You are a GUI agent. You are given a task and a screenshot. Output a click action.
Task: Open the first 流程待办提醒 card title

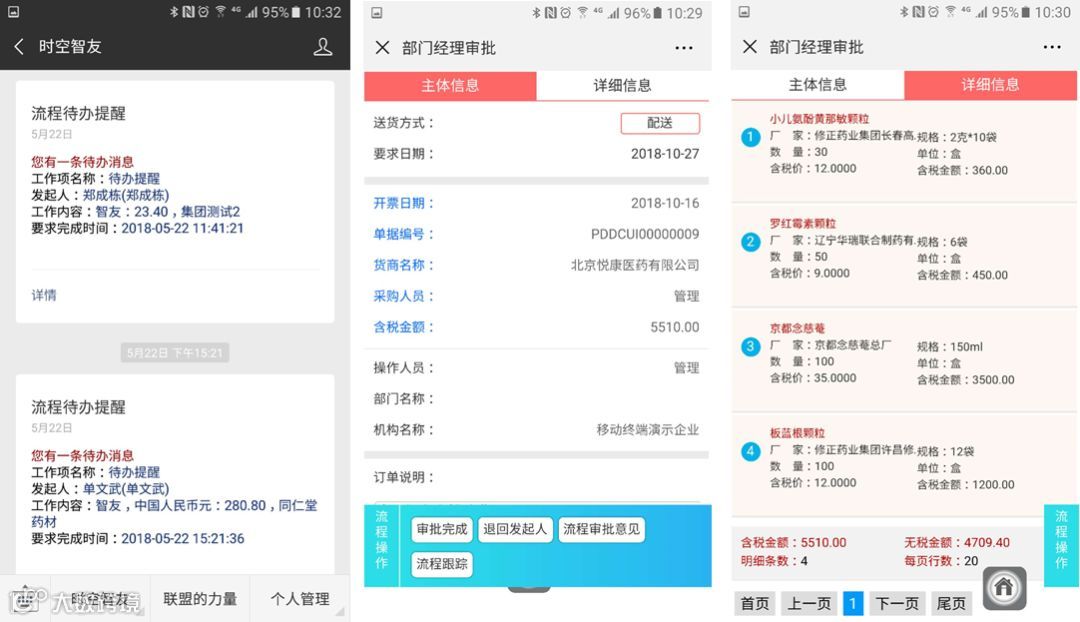coord(79,114)
